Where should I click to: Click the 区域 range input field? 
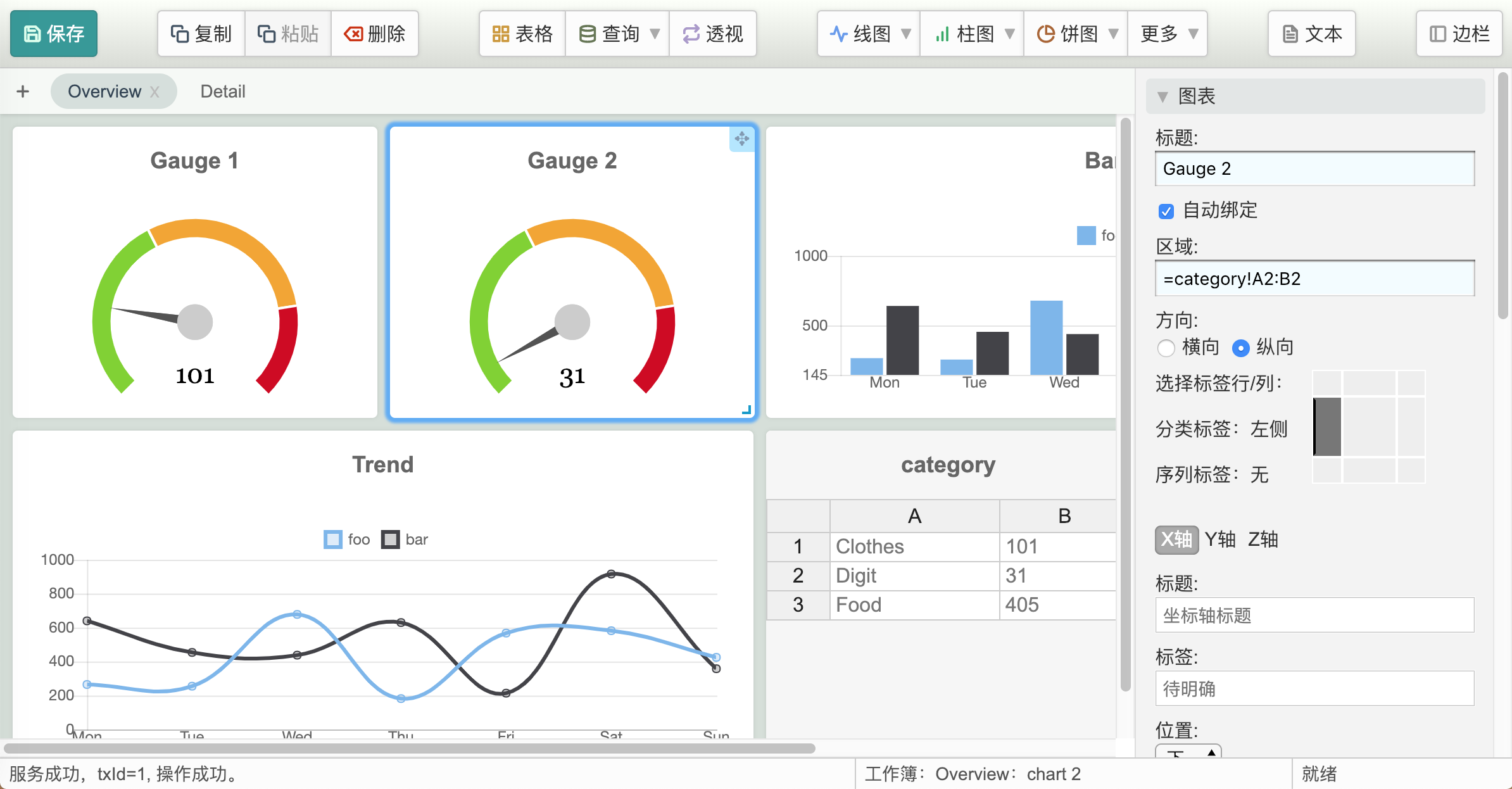point(1314,279)
